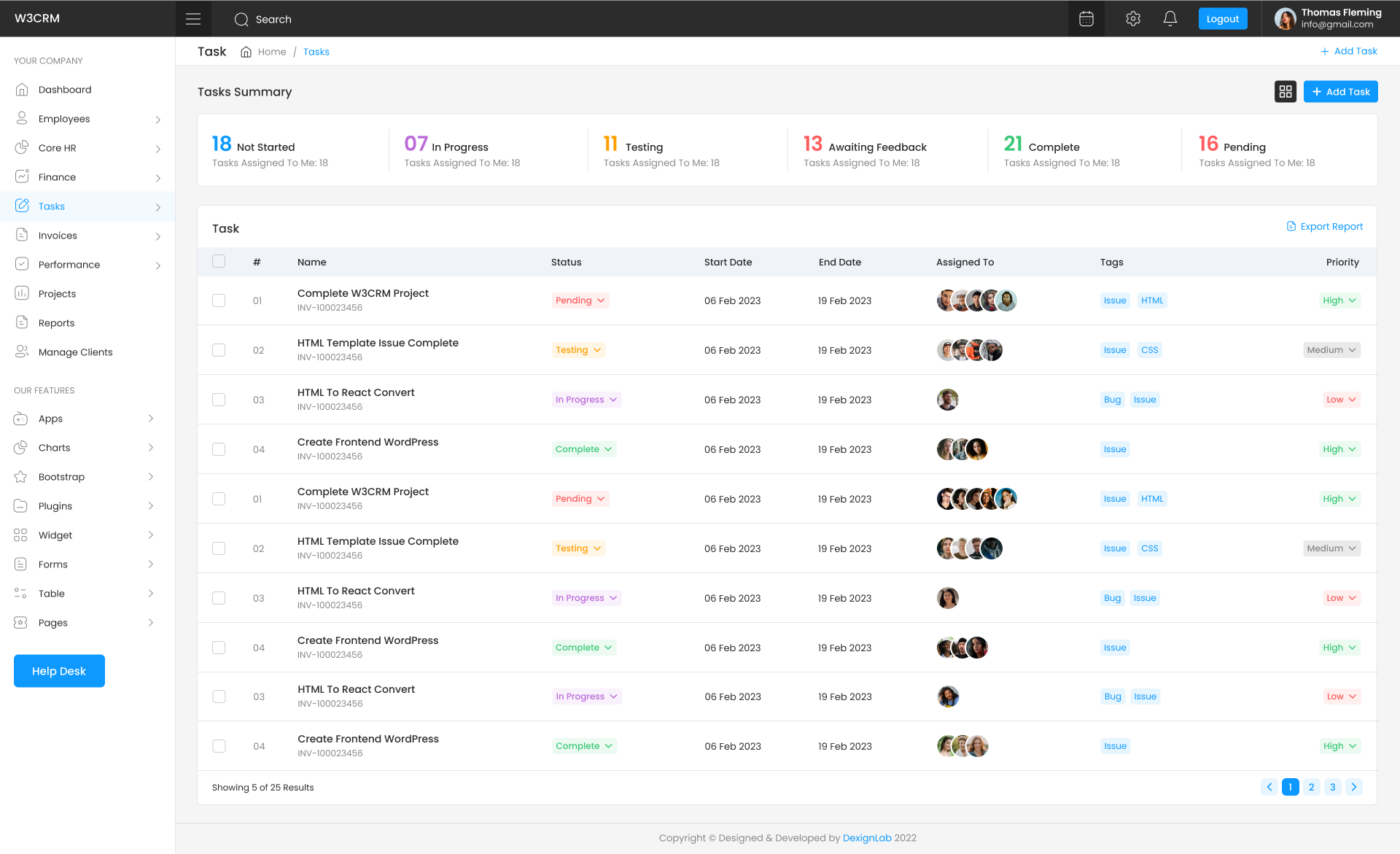Check the checkbox for Complete W3CRM Project
Viewport: 1400px width, 854px height.
[x=219, y=300]
